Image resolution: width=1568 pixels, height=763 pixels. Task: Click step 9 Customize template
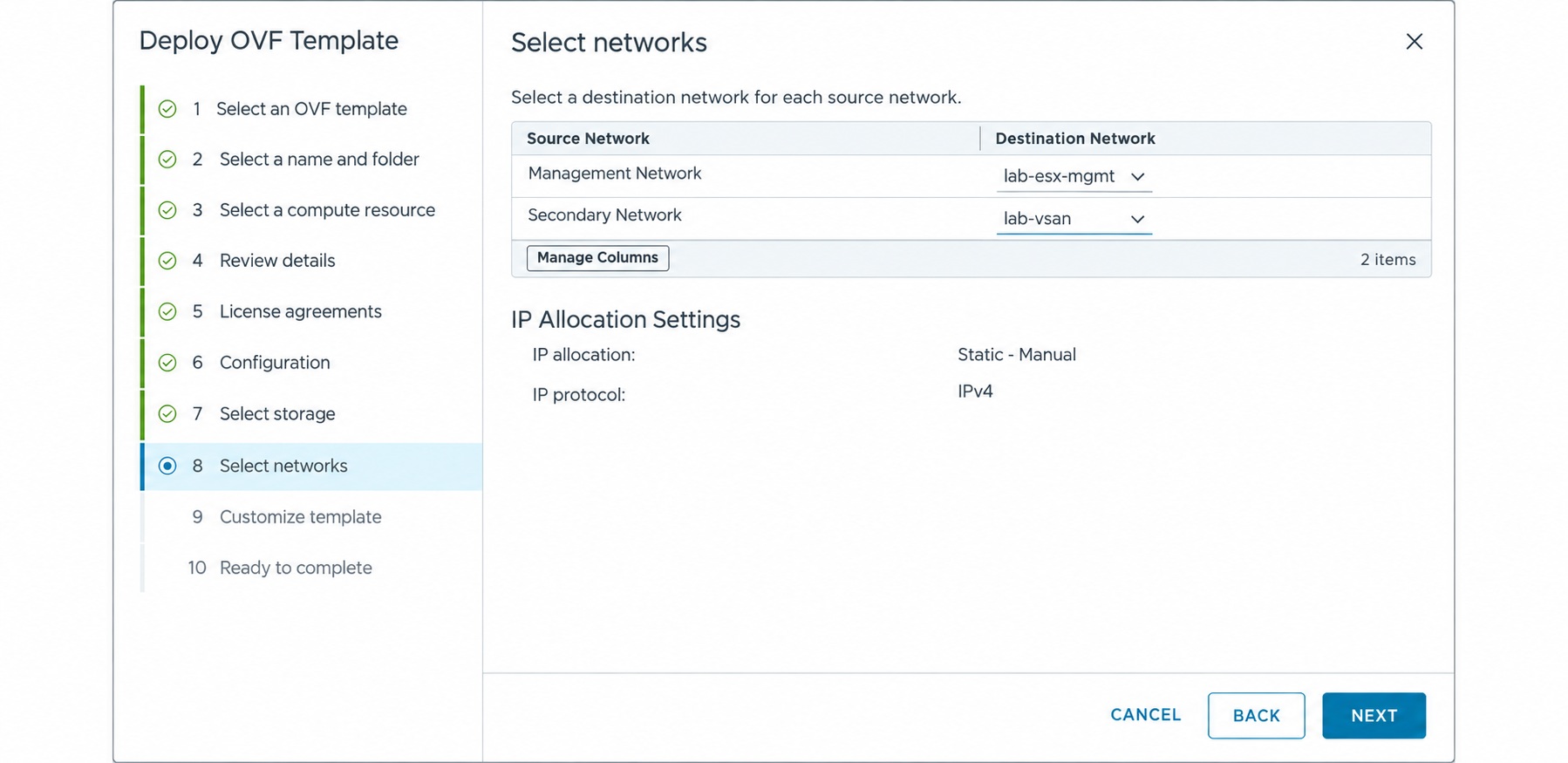tap(311, 517)
